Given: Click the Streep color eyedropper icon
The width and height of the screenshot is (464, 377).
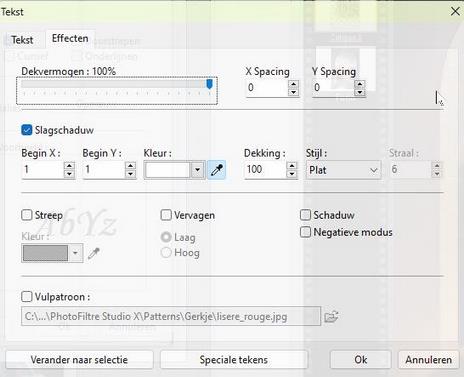Looking at the screenshot, I should (94, 253).
